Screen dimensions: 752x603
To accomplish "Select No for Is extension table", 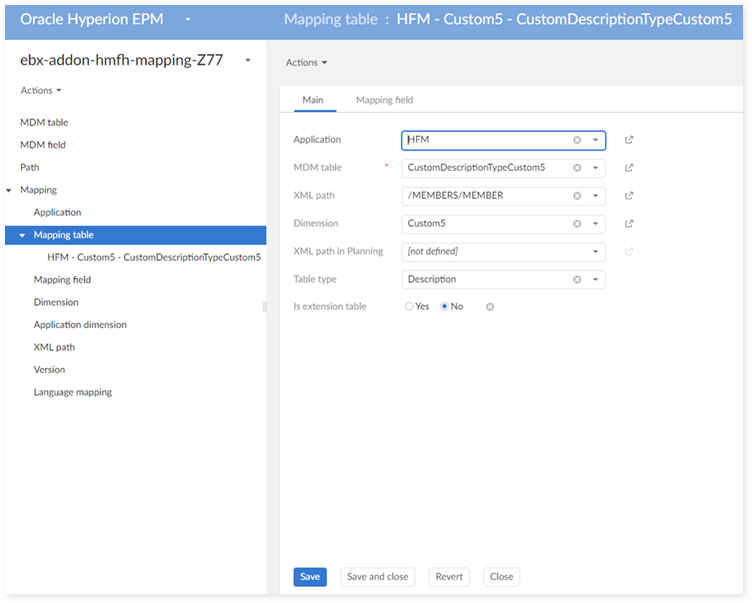I will click(x=445, y=307).
